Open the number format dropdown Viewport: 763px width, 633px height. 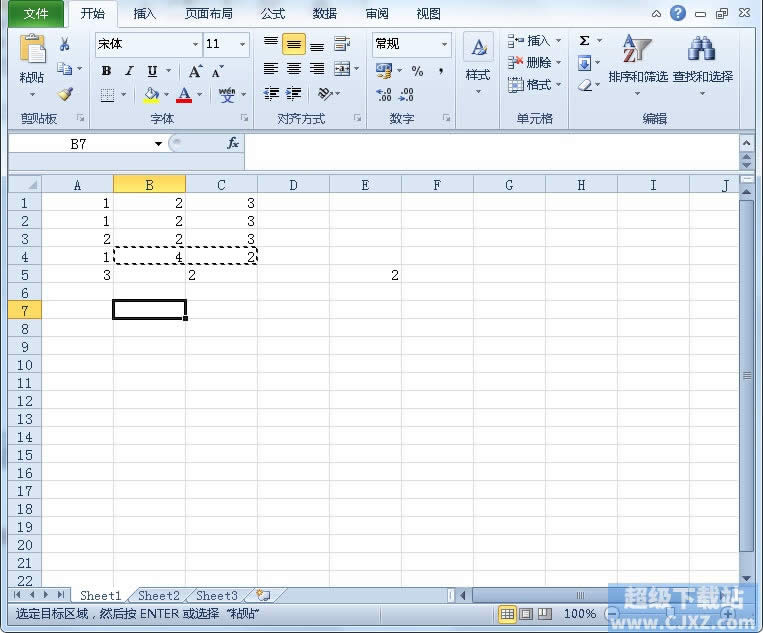[444, 44]
